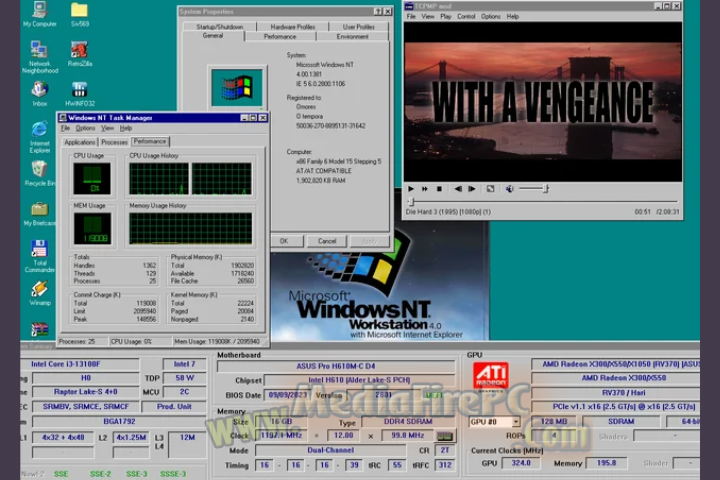
Task: Open Options menu in media player
Action: tap(491, 16)
